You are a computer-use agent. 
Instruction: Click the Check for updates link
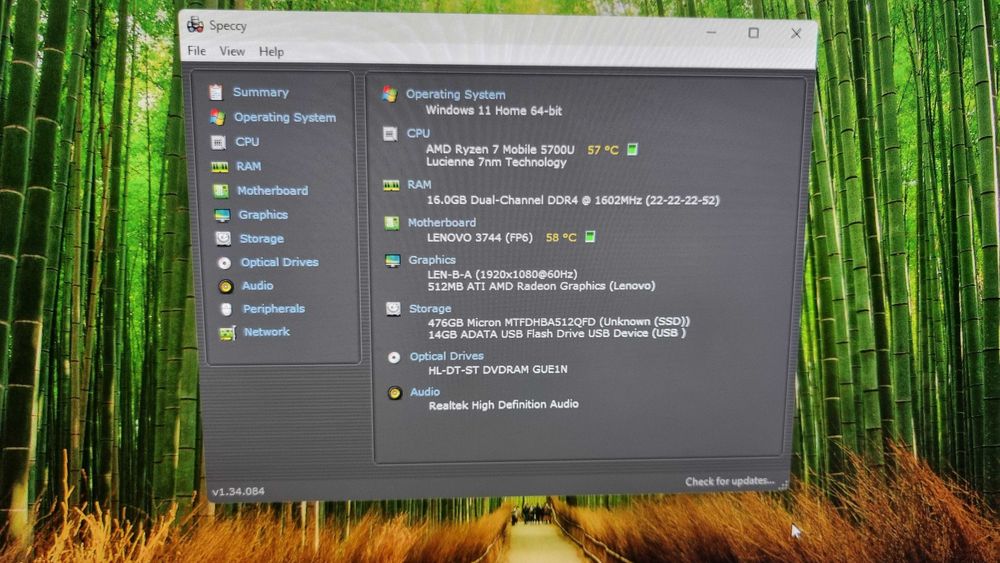pyautogui.click(x=730, y=481)
